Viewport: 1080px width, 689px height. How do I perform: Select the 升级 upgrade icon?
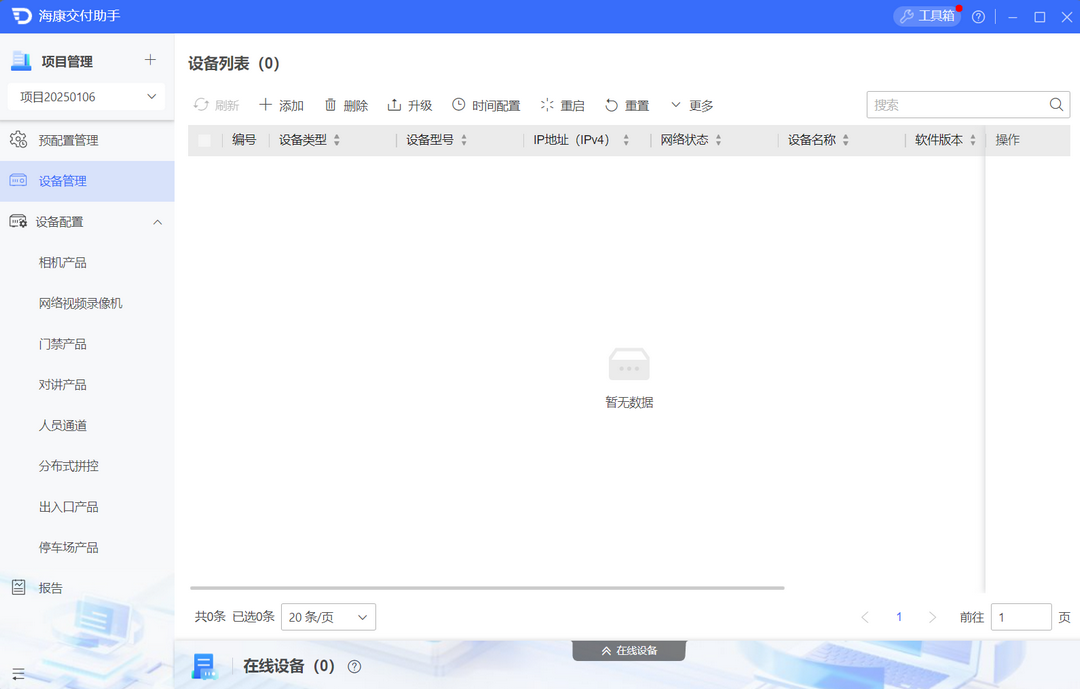[394, 104]
